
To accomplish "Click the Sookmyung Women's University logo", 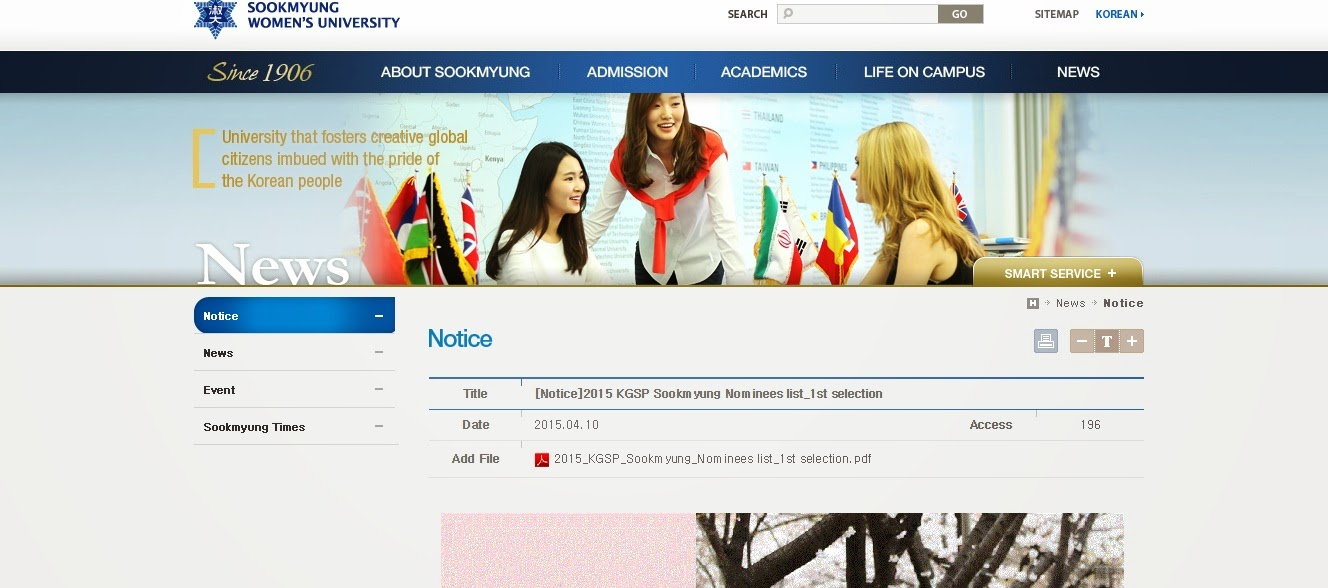I will click(x=297, y=17).
